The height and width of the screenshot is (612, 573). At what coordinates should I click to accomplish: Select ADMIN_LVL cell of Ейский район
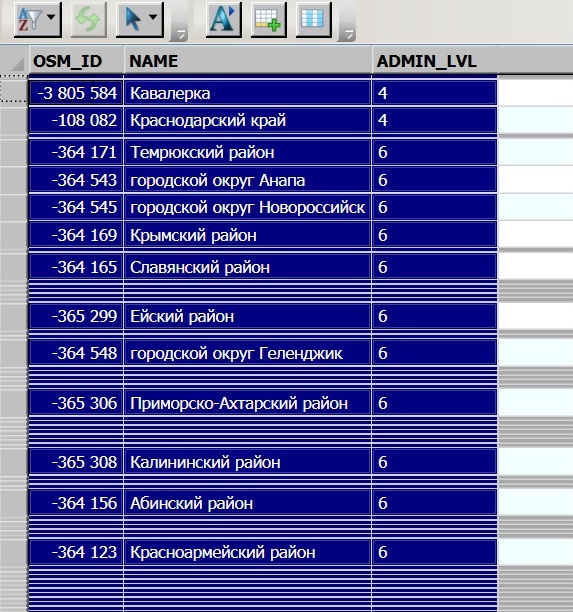[x=434, y=316]
